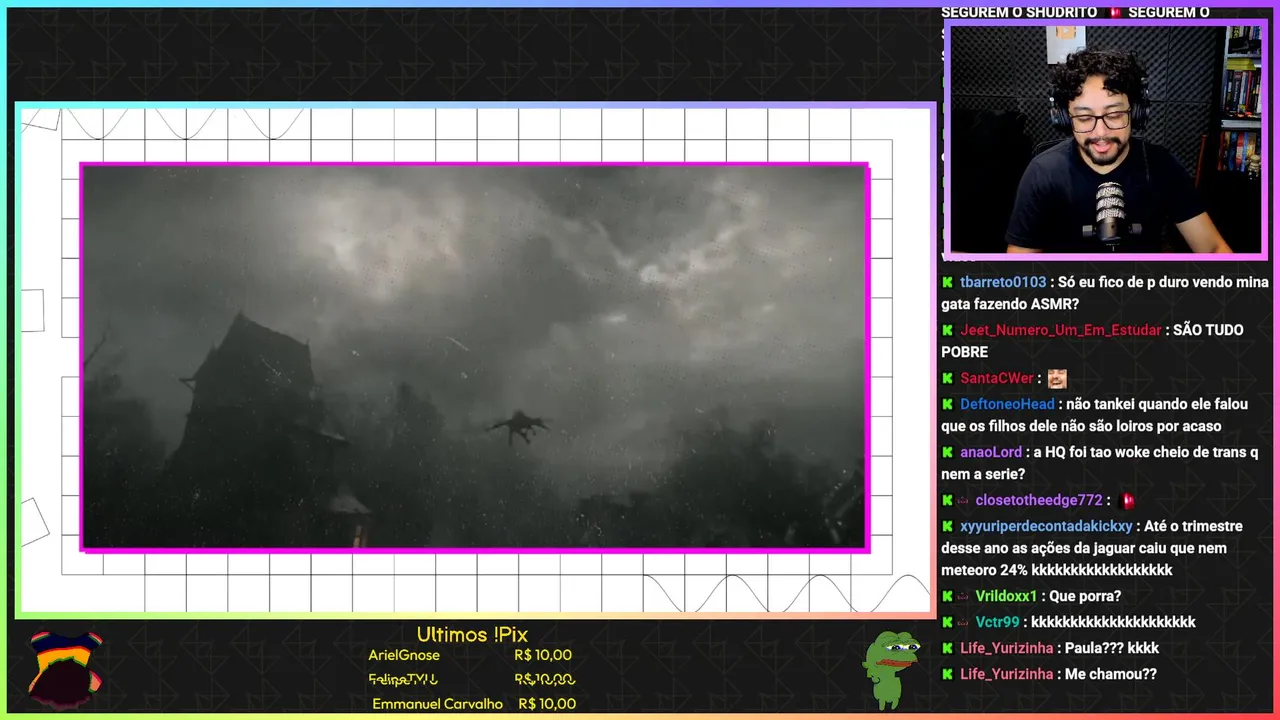
Task: Click the small second badge before closetotheedge772
Action: click(963, 501)
